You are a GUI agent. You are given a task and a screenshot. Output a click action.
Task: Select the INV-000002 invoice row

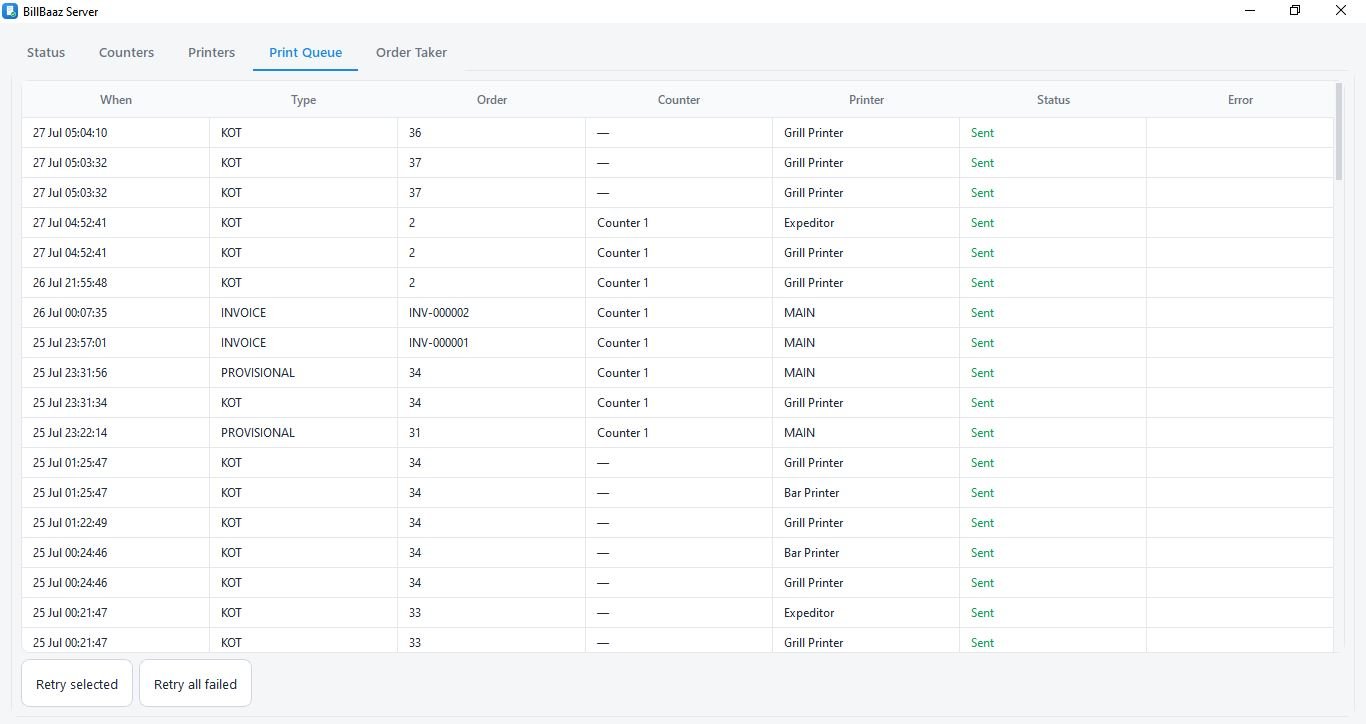677,313
